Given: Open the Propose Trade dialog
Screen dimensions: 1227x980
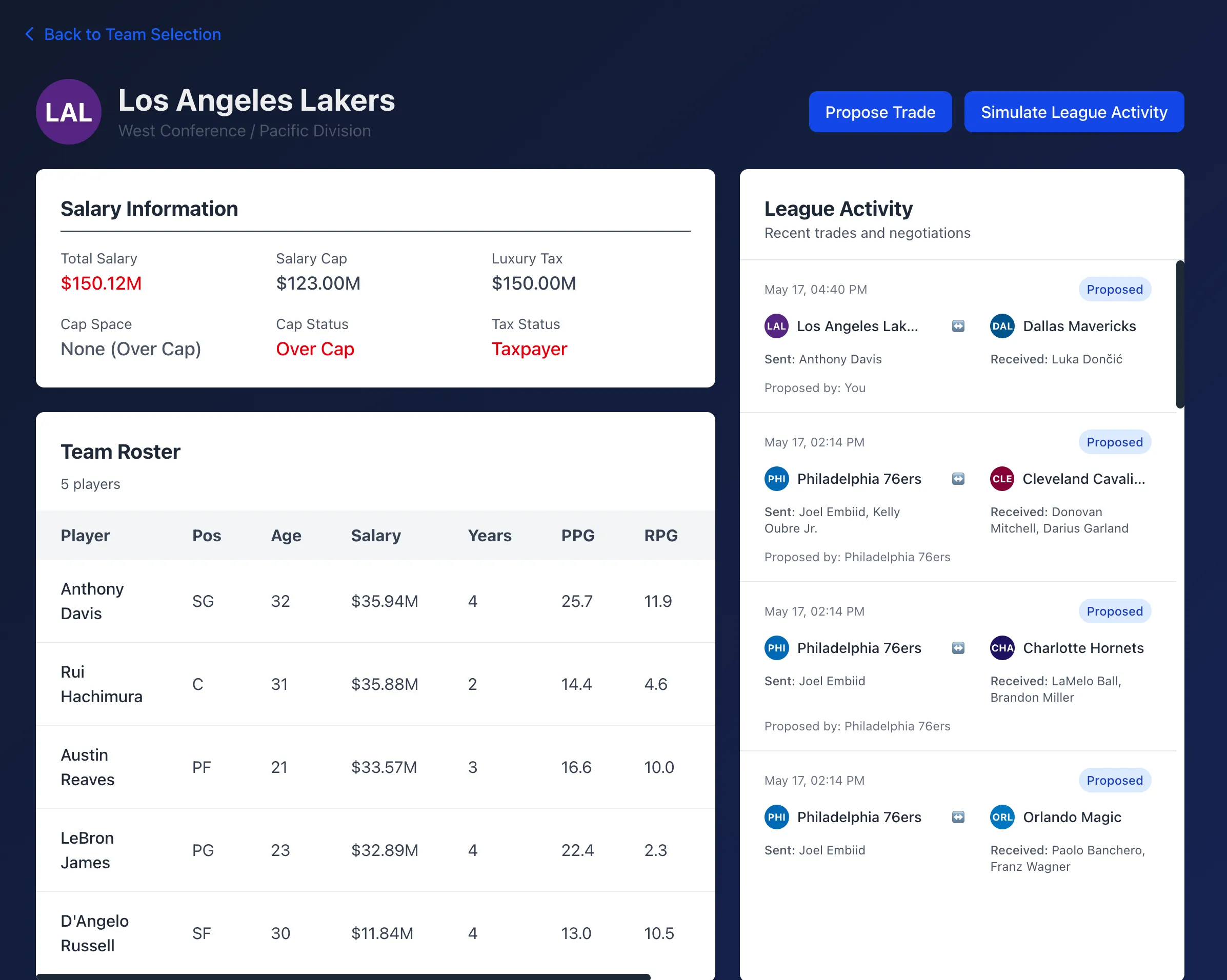Looking at the screenshot, I should click(880, 111).
